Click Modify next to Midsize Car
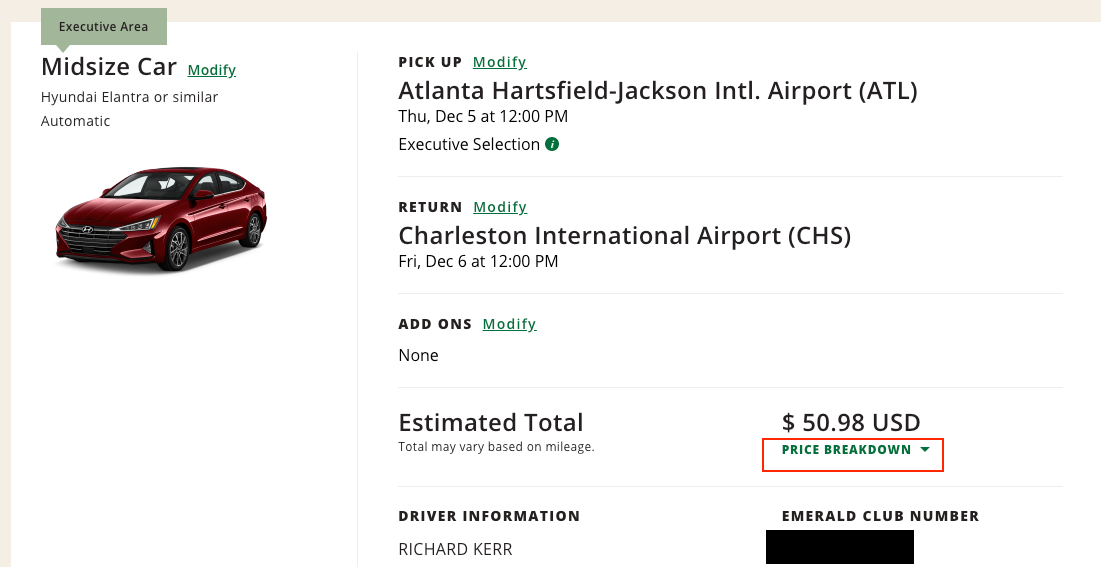This screenshot has width=1101, height=567. 211,70
